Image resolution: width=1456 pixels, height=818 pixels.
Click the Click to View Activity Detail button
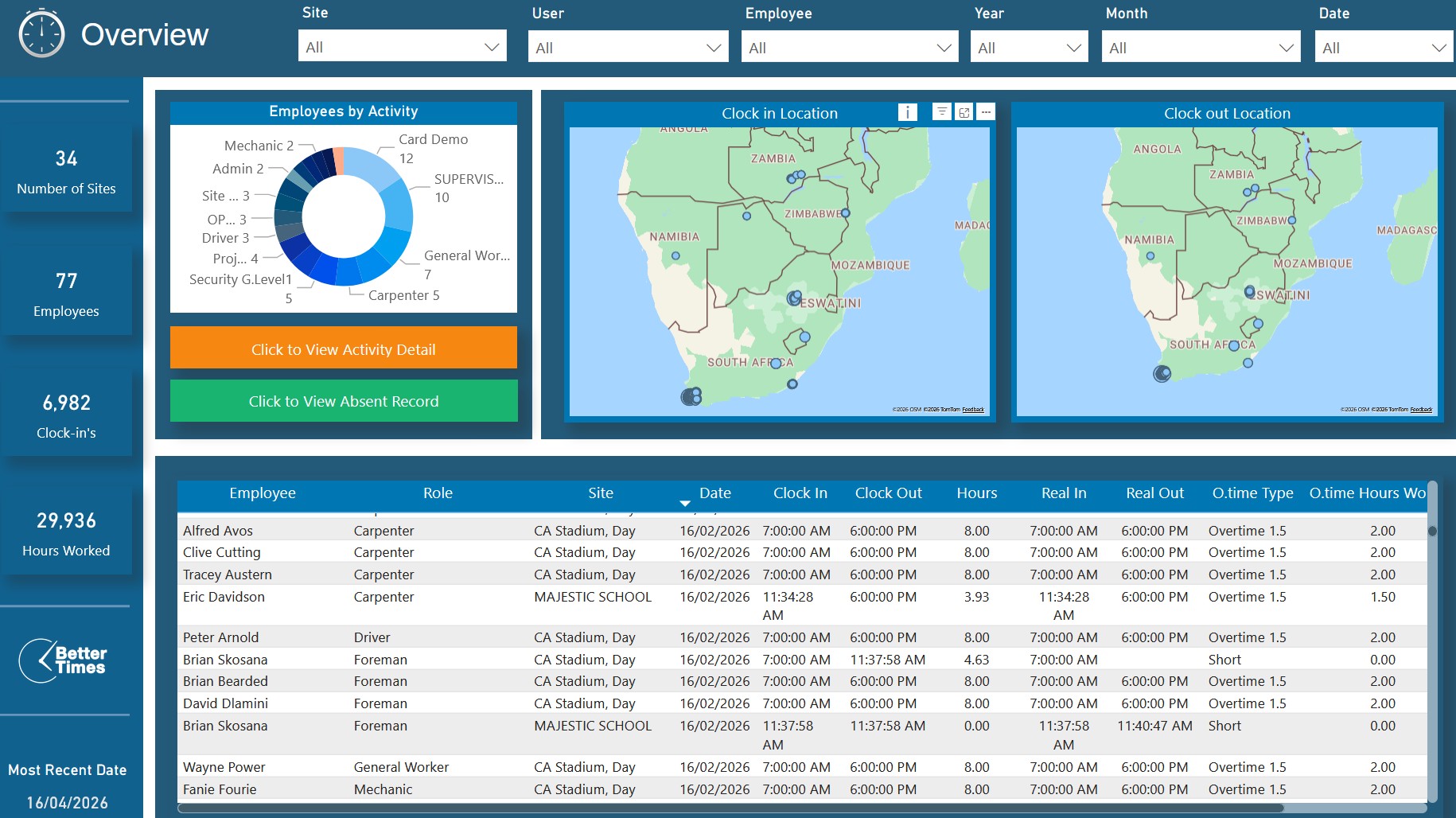343,349
